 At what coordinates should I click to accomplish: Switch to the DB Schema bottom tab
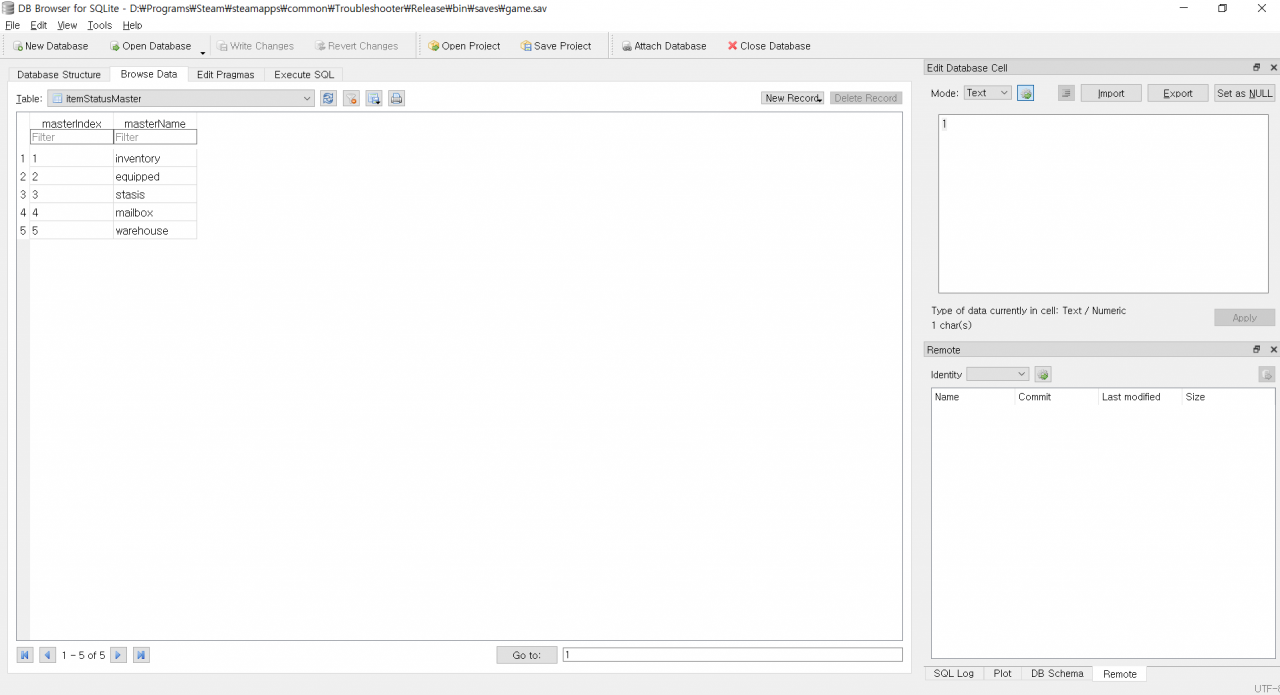[1057, 674]
